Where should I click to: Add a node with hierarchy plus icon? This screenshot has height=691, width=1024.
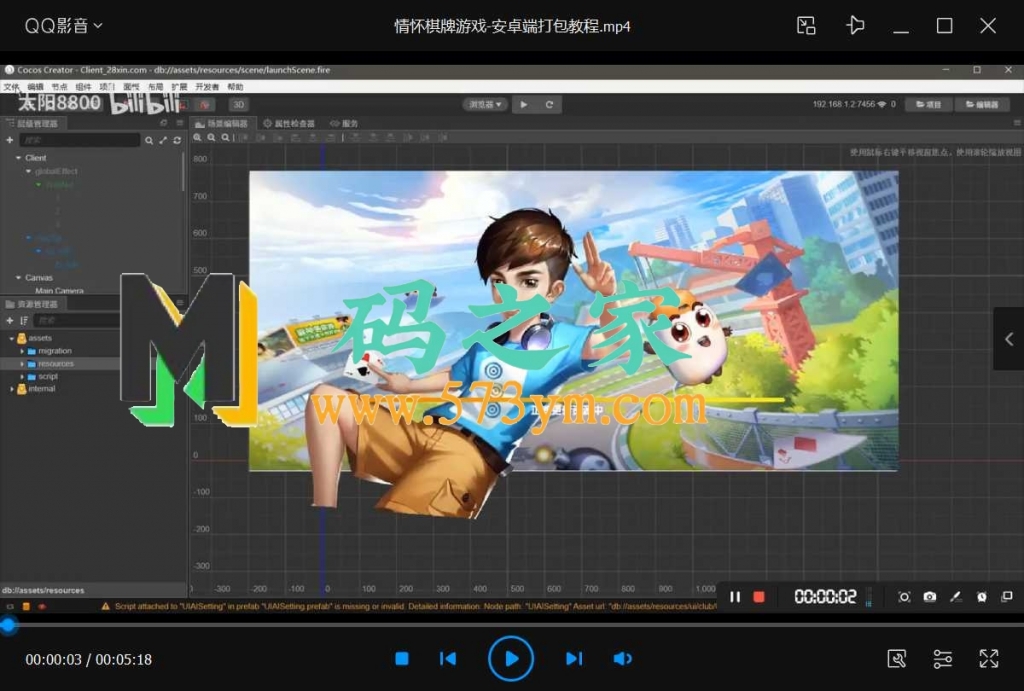9,140
